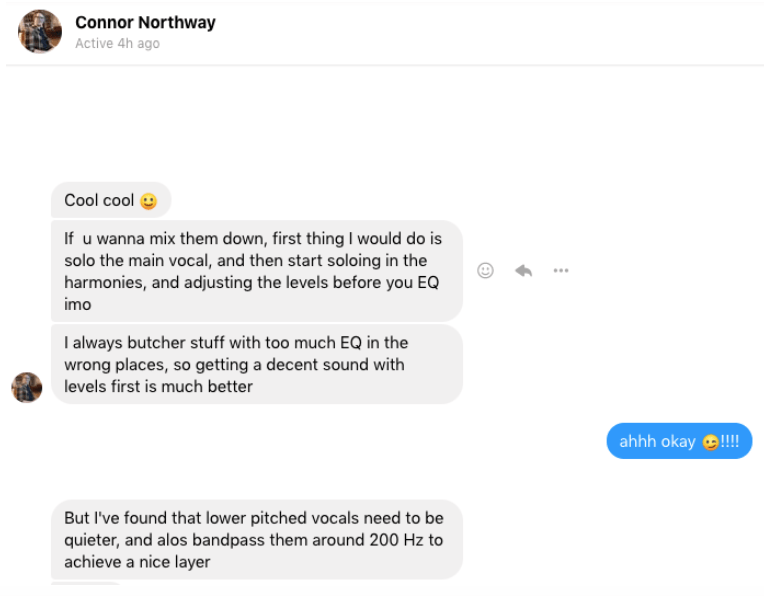Click the "Active 4h ago" status text

tap(117, 44)
